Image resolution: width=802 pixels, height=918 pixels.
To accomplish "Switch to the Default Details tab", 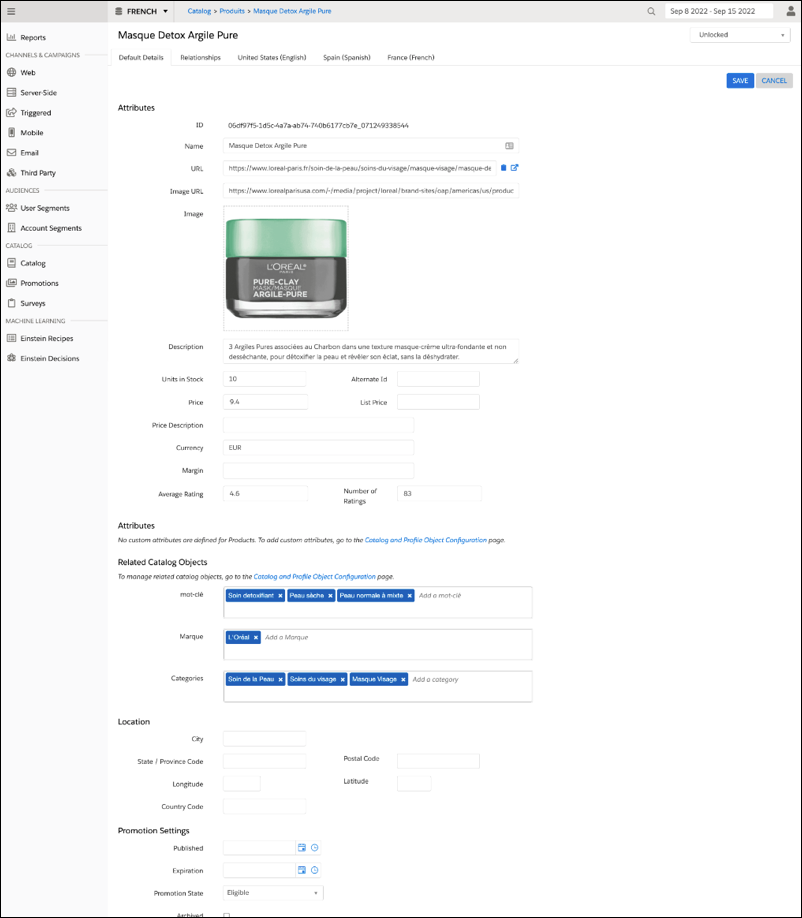I will pyautogui.click(x=141, y=57).
